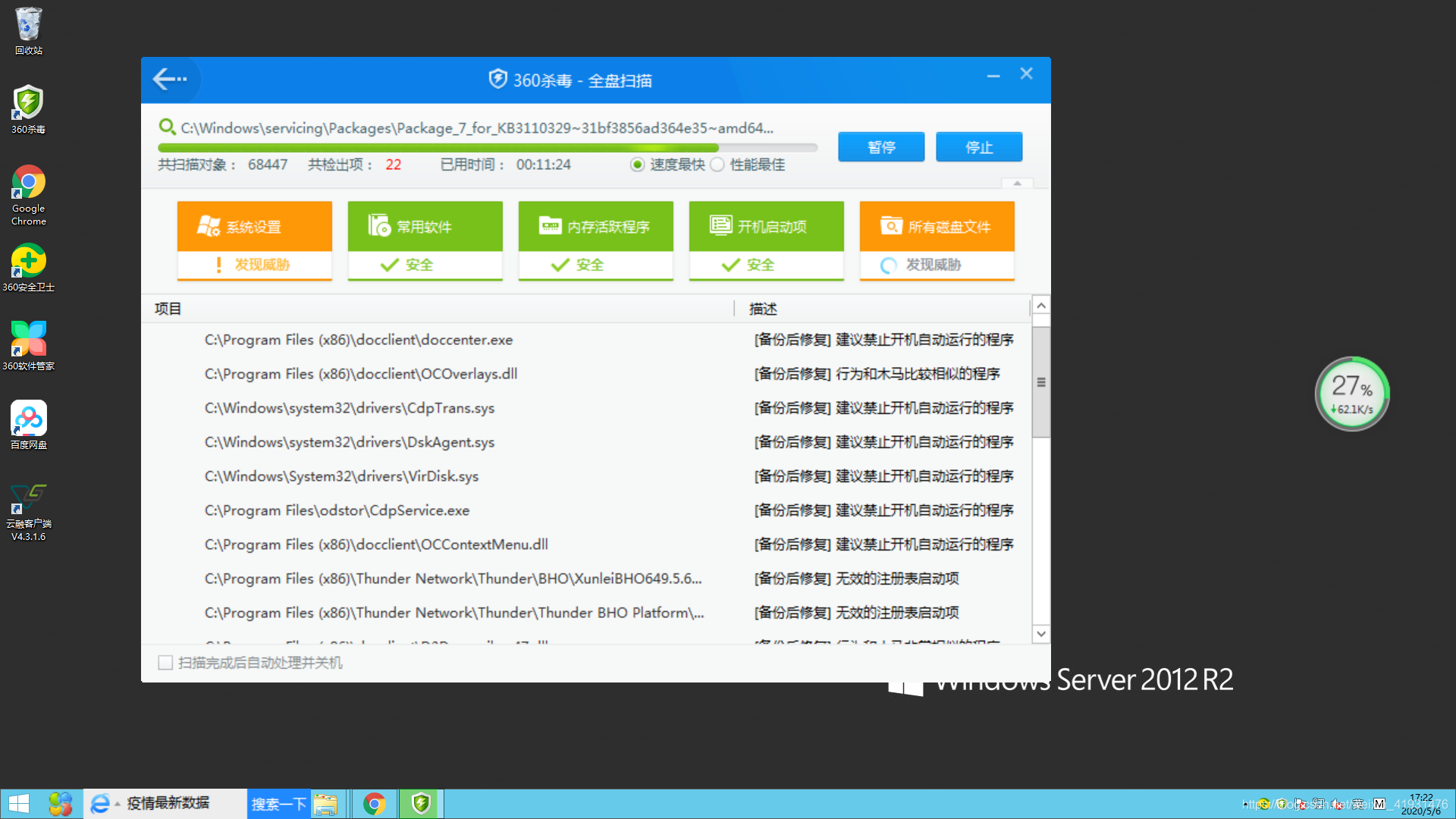Select the 系统设置 category tile
Image resolution: width=1456 pixels, height=819 pixels.
pos(255,227)
